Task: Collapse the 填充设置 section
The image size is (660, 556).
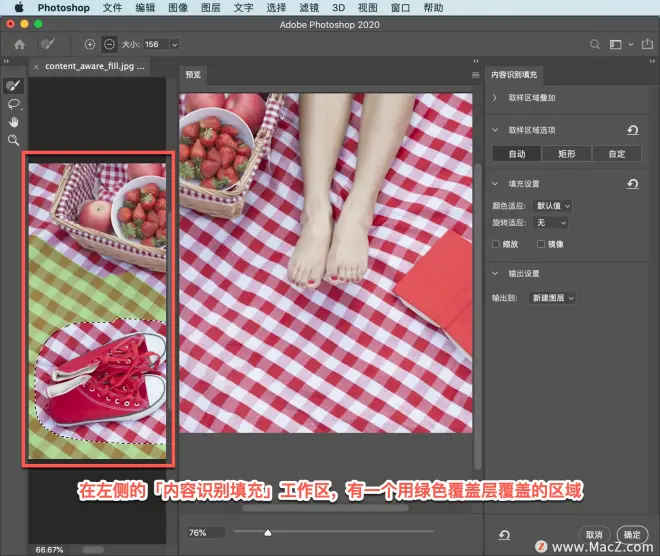Action: tap(495, 184)
